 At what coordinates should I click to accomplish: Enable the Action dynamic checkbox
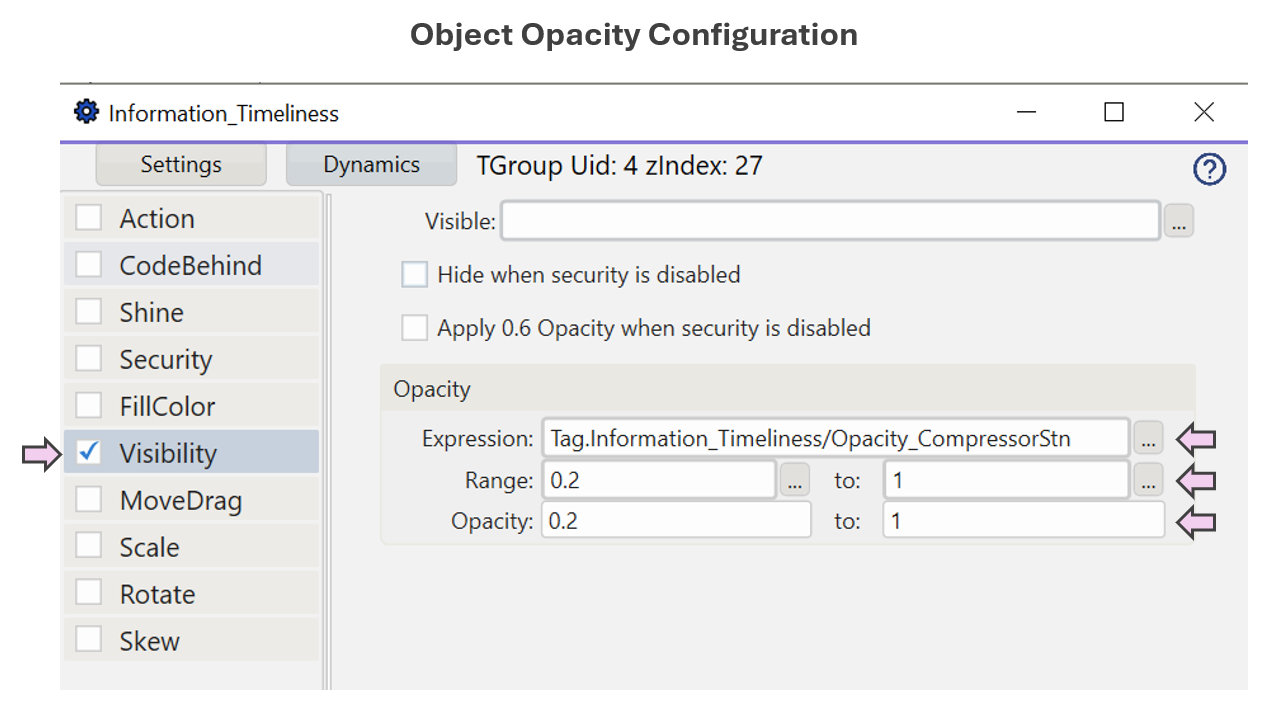coord(89,218)
